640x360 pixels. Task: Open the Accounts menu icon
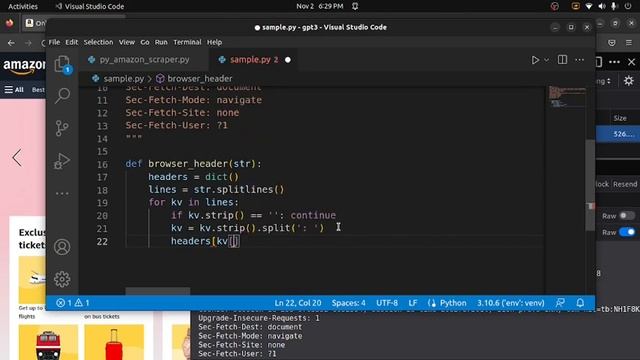coord(62,247)
